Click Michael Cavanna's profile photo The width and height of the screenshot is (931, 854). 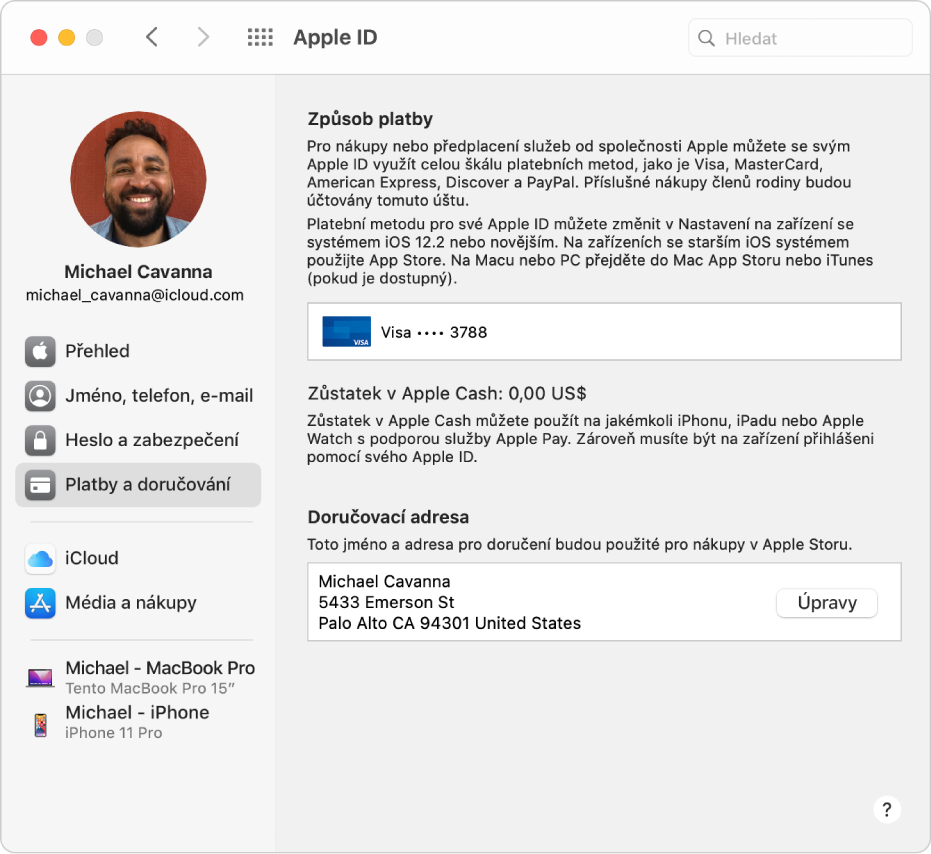[x=138, y=179]
